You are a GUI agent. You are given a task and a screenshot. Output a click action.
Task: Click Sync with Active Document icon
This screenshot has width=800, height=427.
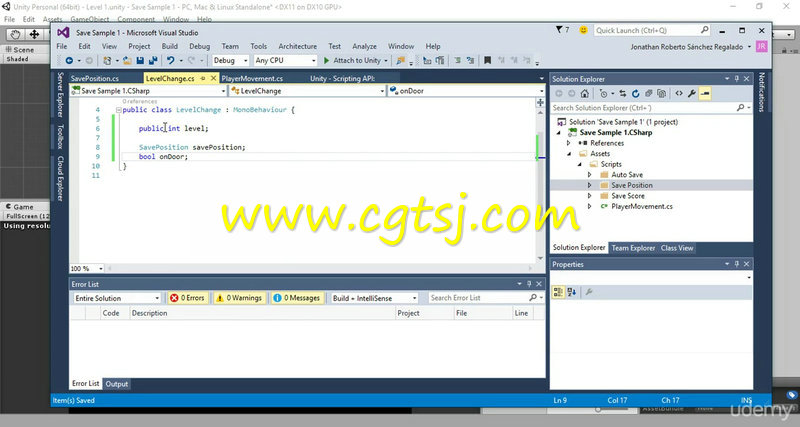tap(622, 93)
